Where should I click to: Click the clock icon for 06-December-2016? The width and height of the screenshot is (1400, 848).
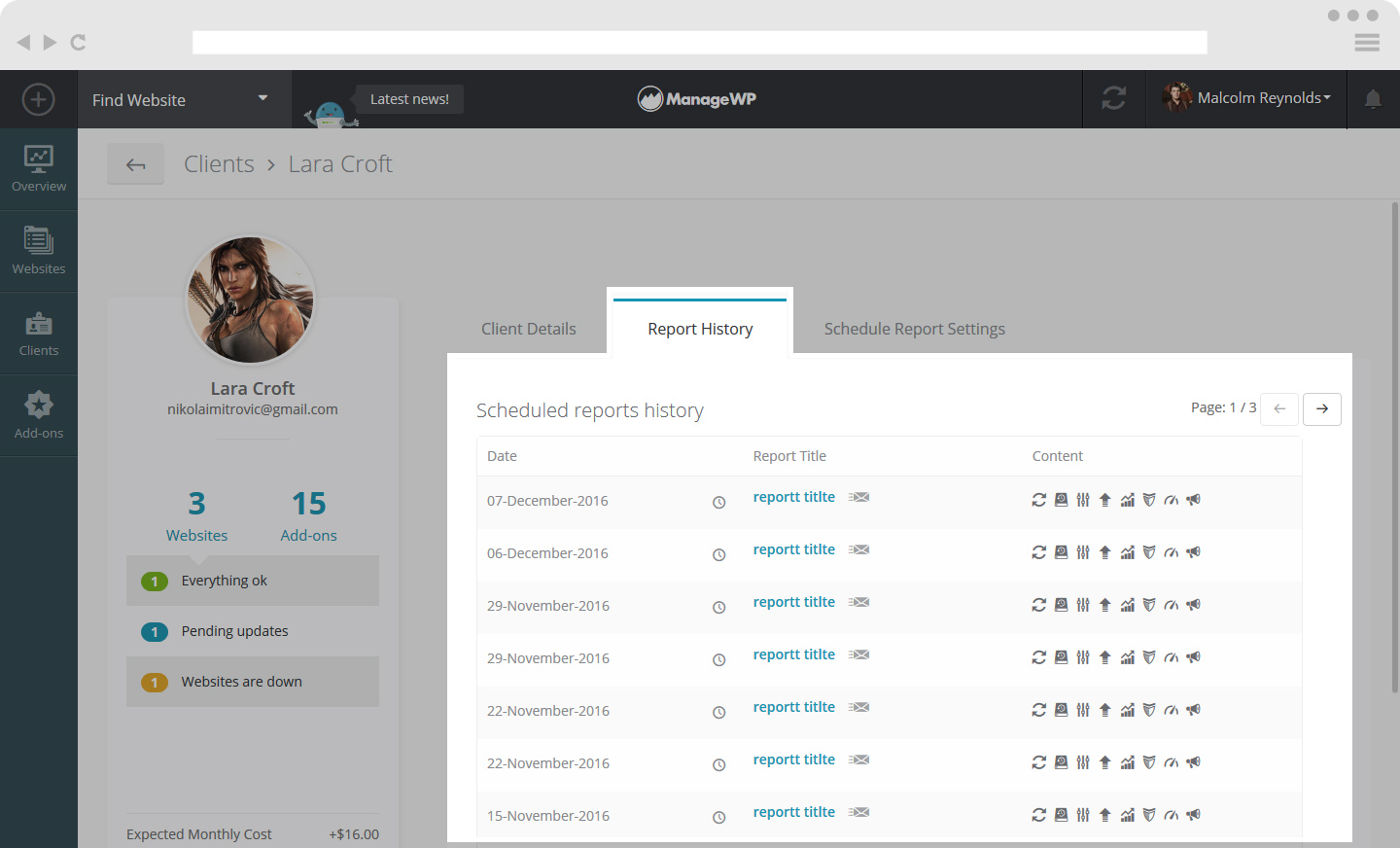(x=719, y=555)
